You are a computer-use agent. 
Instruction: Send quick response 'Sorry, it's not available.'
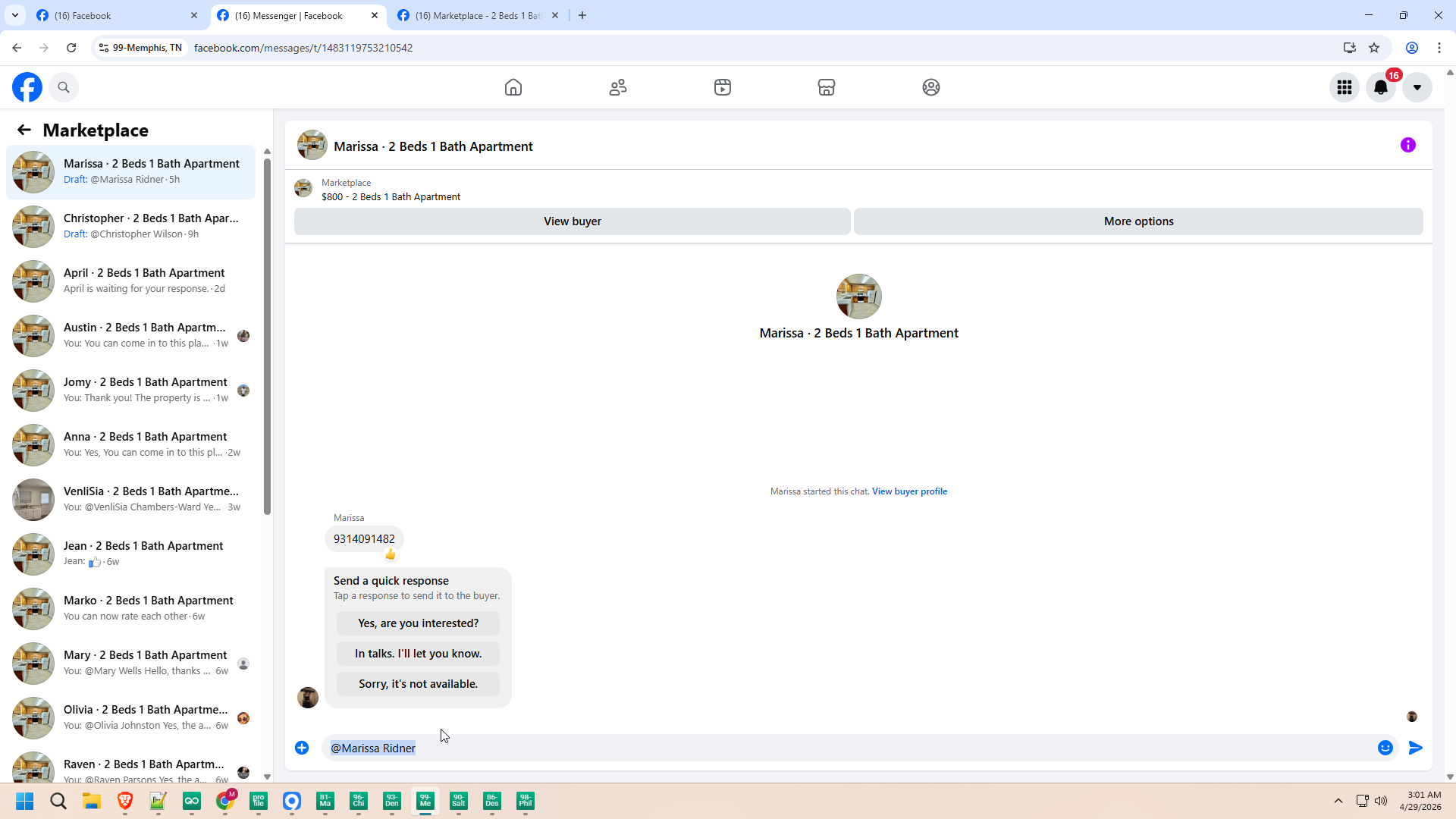[418, 684]
